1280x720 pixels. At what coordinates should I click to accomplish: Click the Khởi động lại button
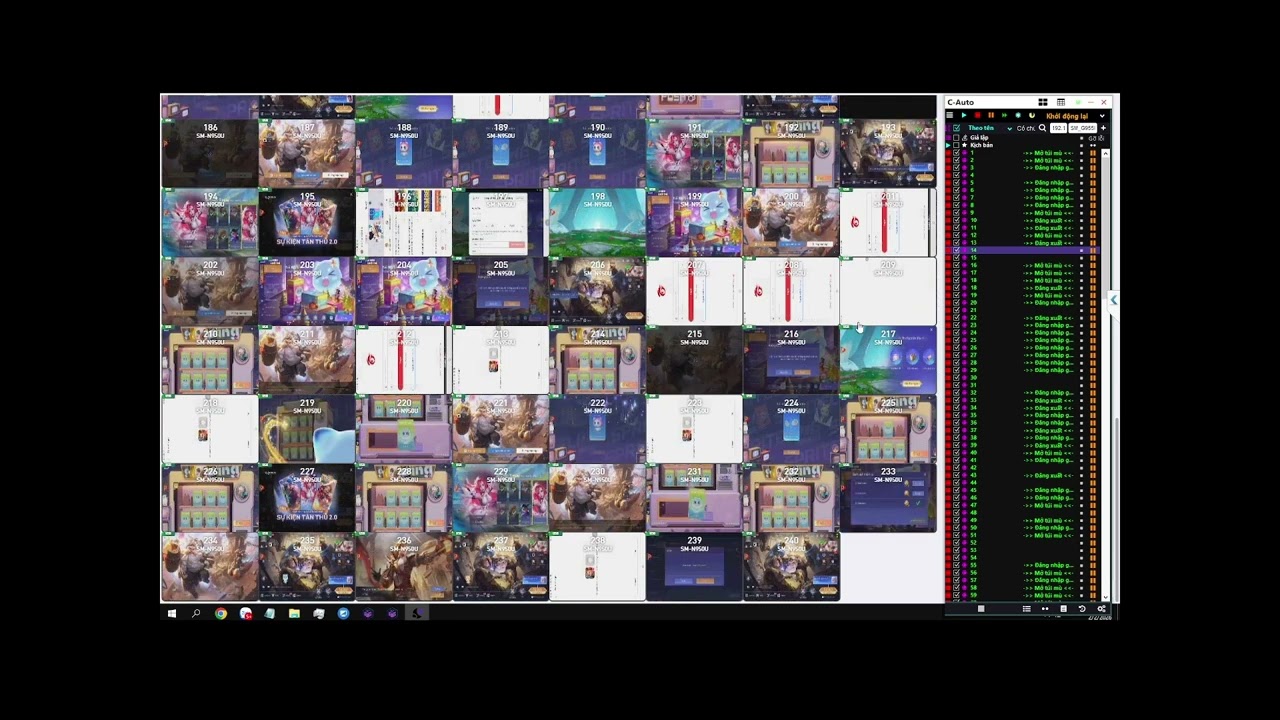coord(1067,116)
